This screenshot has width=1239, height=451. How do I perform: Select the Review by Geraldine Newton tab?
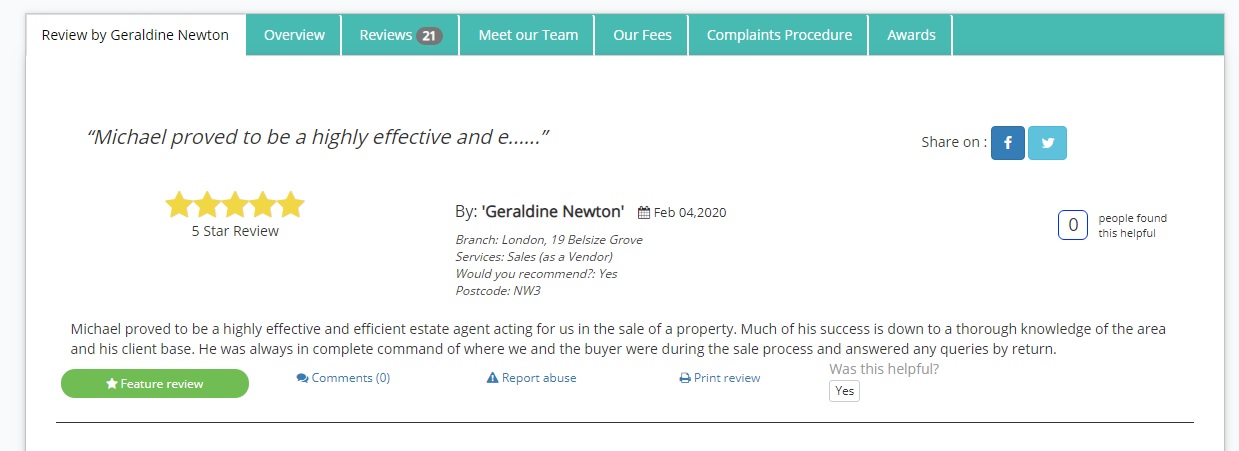pyautogui.click(x=135, y=35)
